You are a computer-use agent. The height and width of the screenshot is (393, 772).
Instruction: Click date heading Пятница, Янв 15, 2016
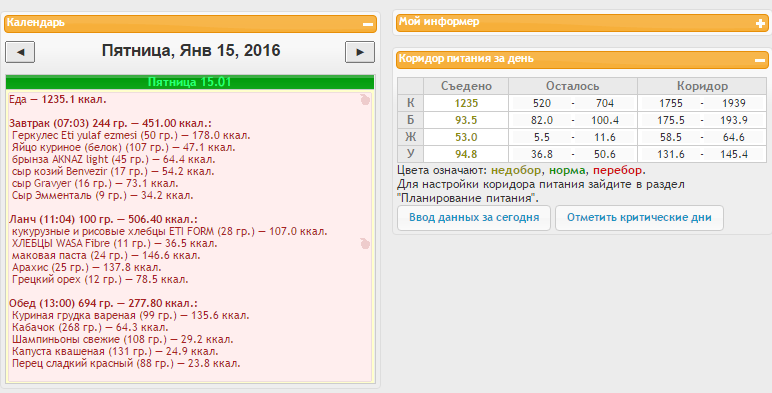pyautogui.click(x=191, y=50)
